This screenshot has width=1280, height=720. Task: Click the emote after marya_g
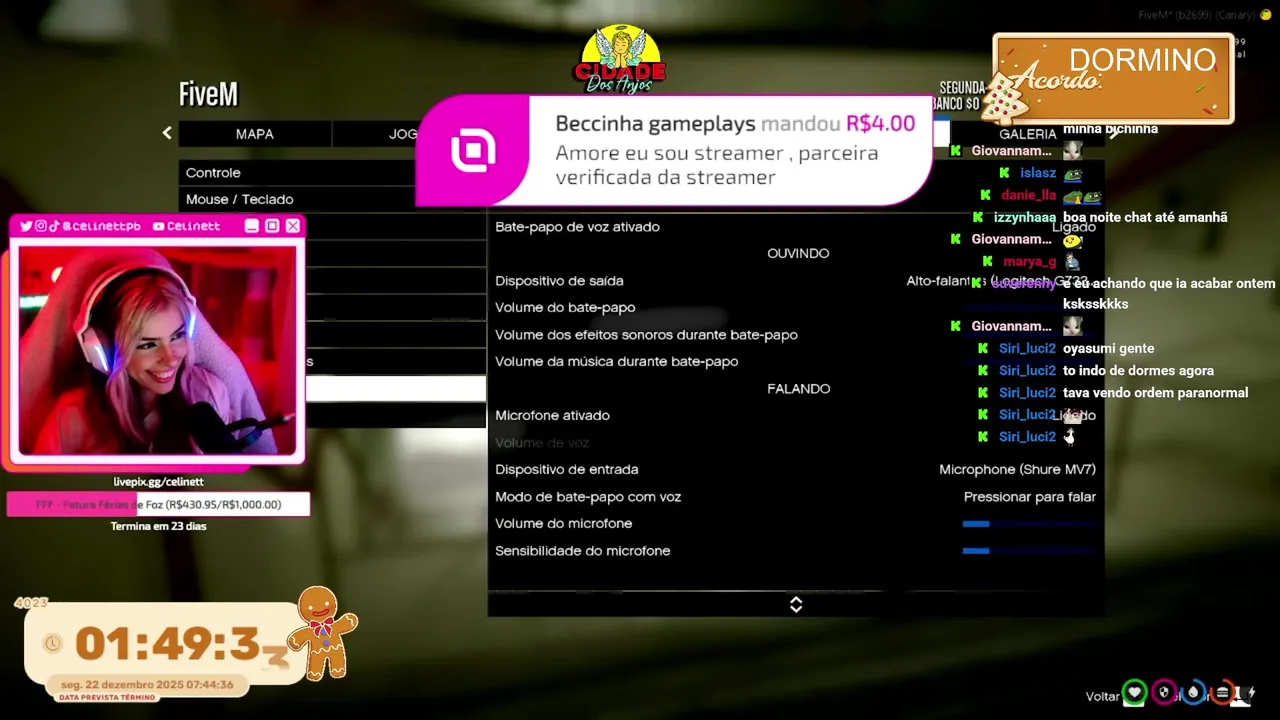1072,261
